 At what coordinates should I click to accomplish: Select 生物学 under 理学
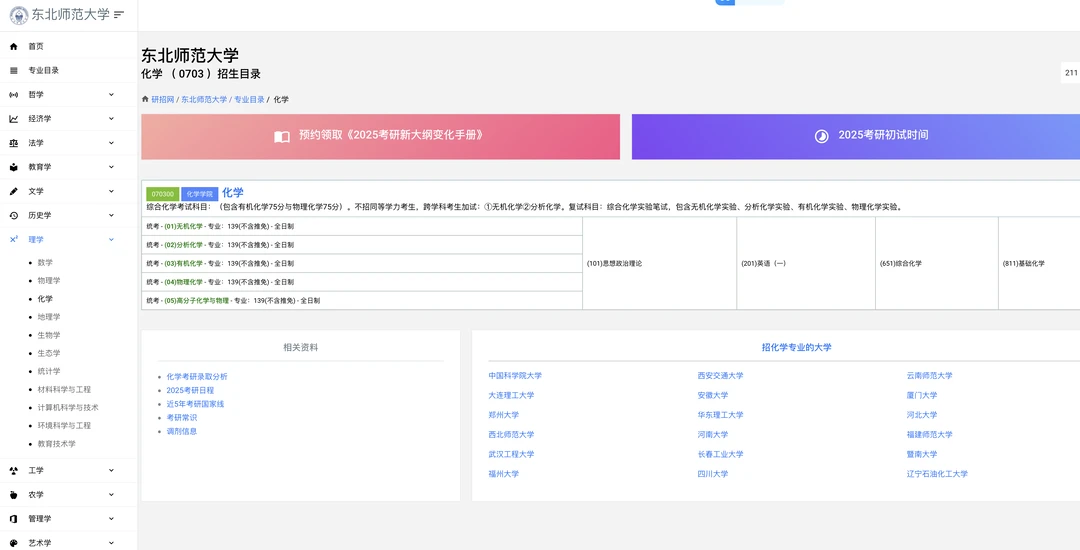point(49,335)
